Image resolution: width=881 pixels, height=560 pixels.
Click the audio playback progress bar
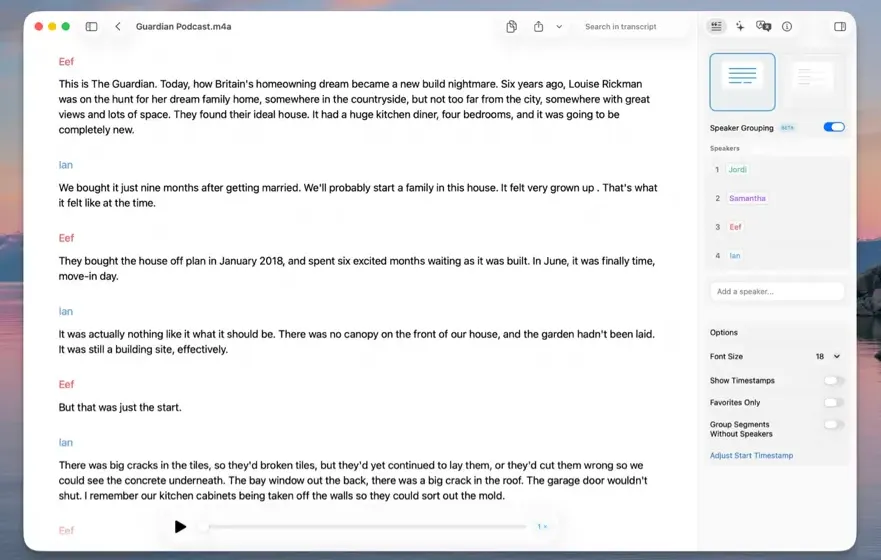[365, 527]
